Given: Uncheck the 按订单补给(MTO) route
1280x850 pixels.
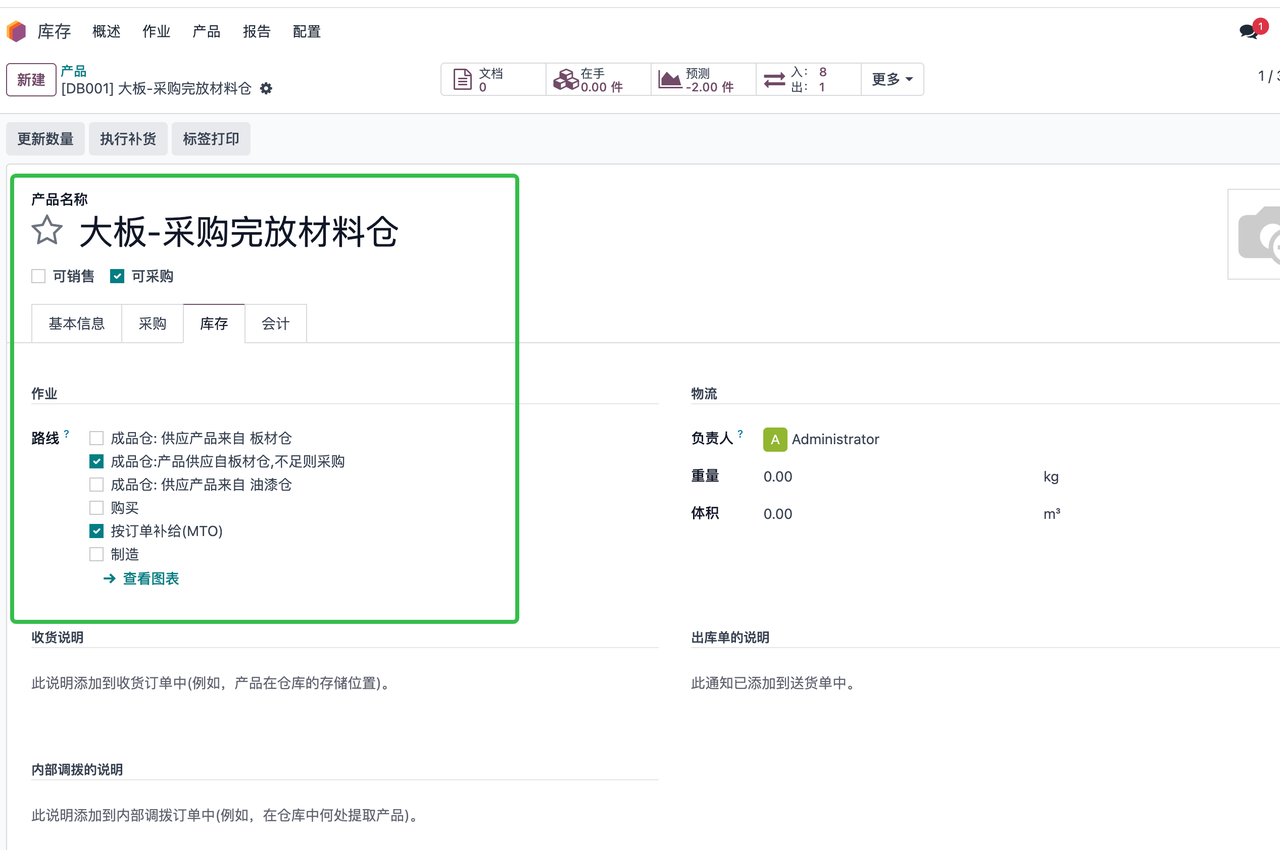Looking at the screenshot, I should [x=97, y=531].
